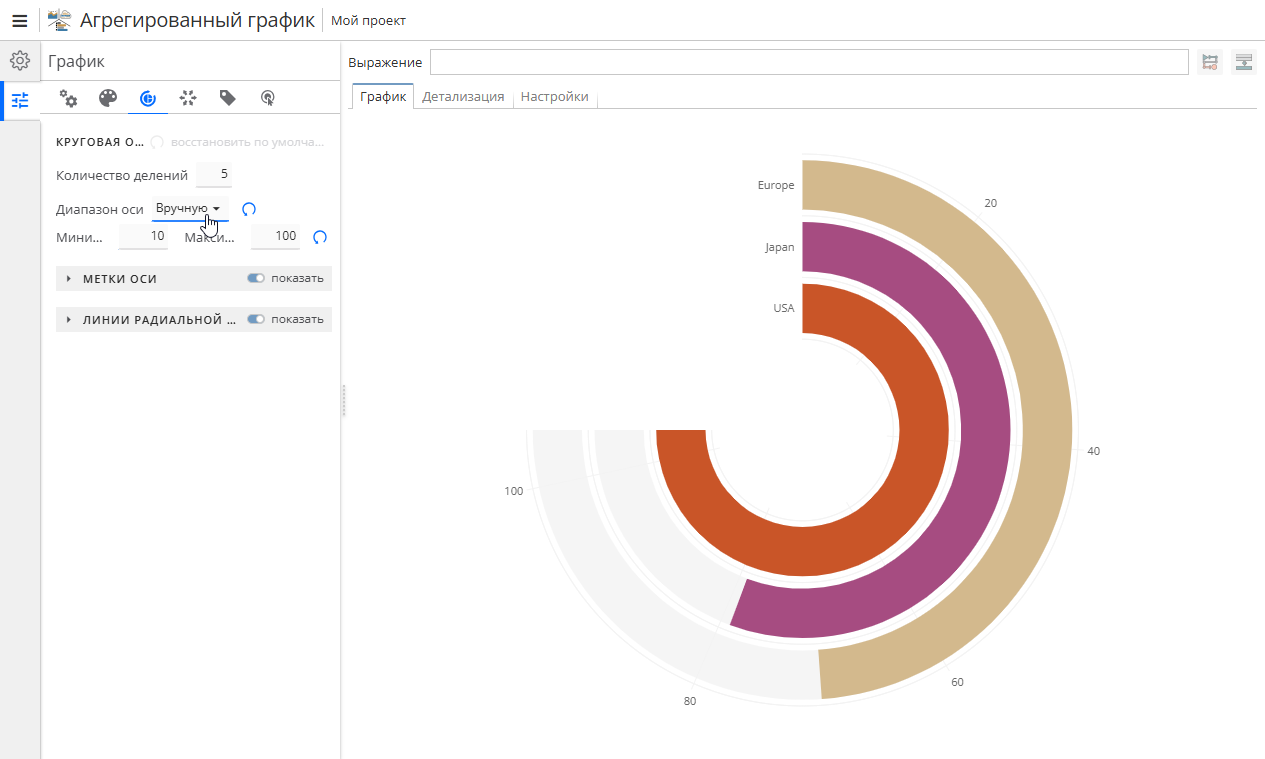Select the circular axis settings icon
This screenshot has height=759, width=1265.
pos(148,98)
